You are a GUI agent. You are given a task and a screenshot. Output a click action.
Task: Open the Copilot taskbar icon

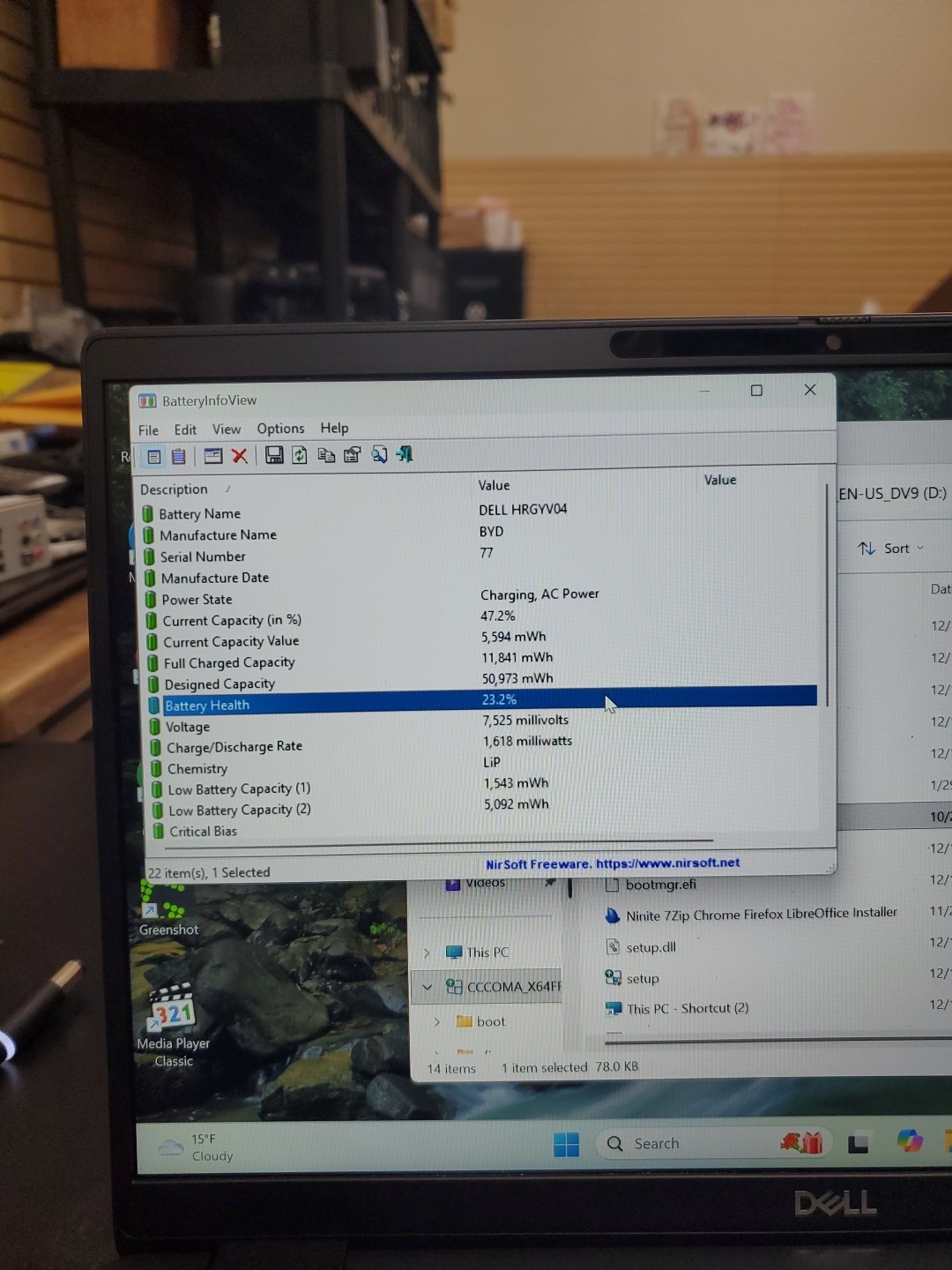[909, 1141]
